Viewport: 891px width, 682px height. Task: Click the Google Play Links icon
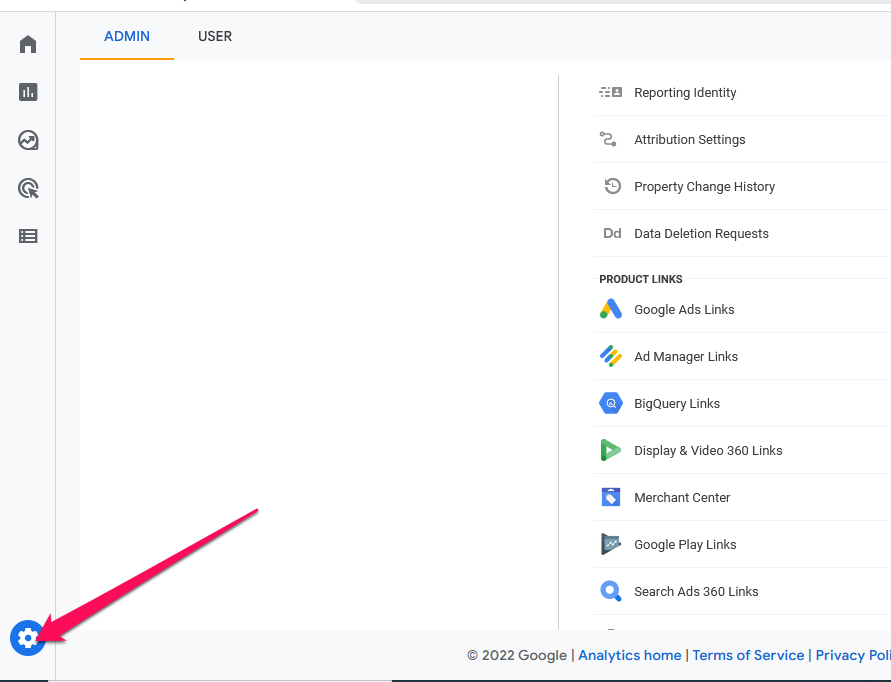point(611,544)
